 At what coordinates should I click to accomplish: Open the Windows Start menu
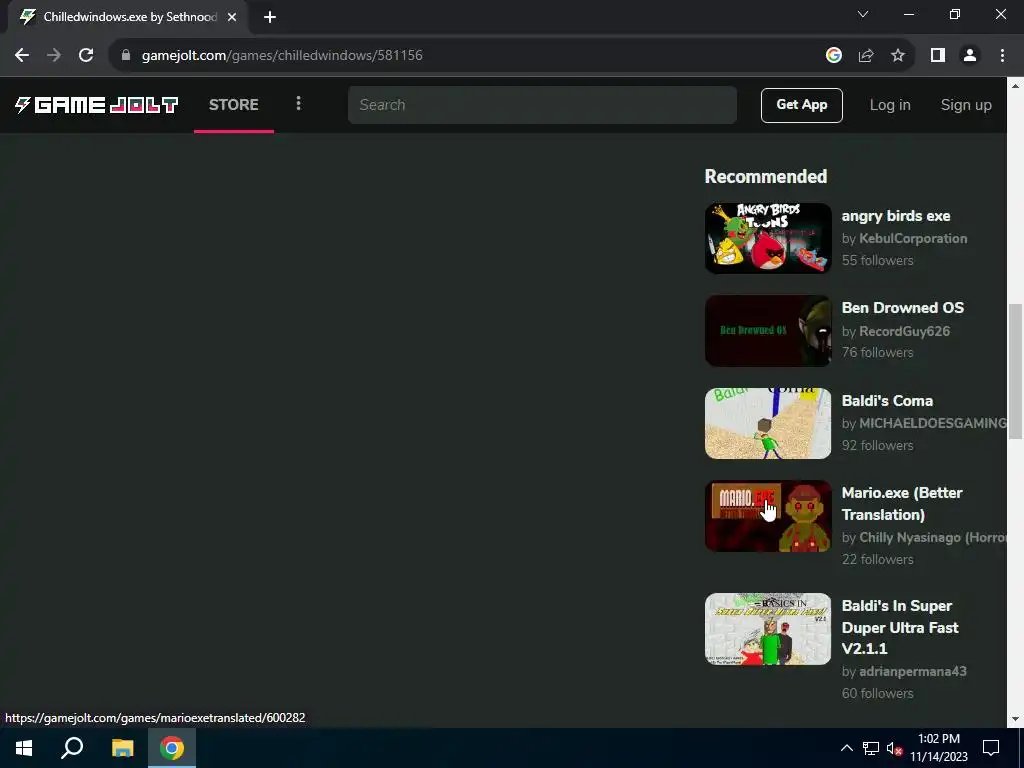(x=24, y=748)
